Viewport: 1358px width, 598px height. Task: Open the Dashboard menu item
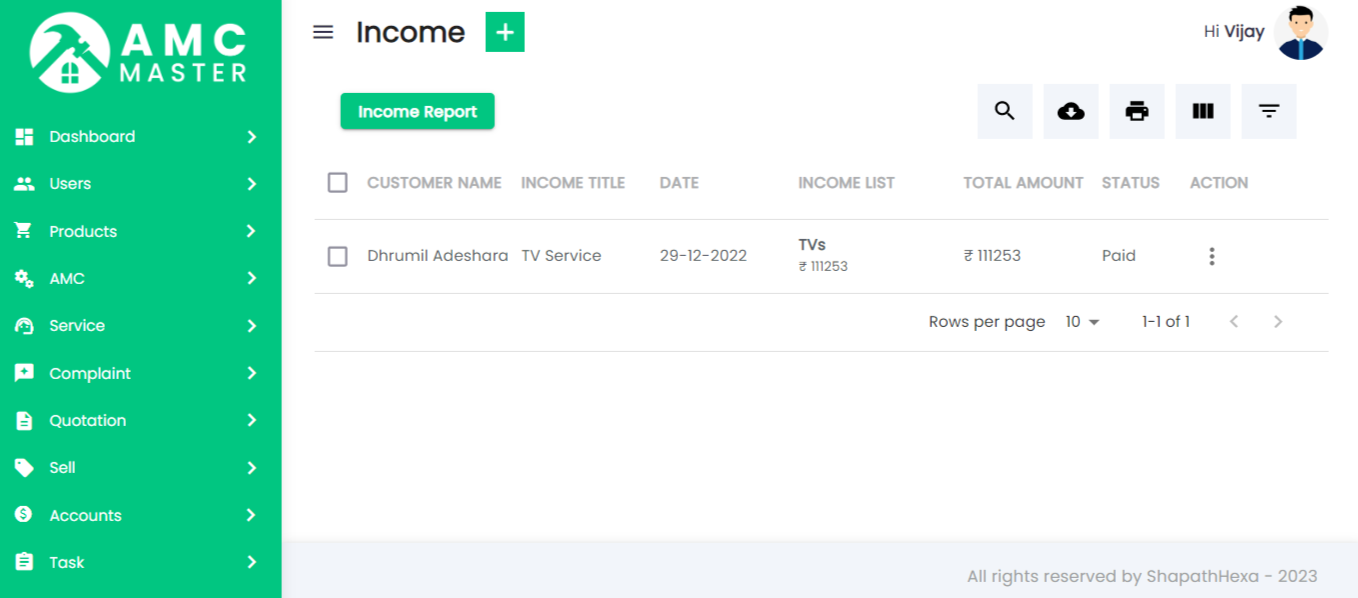(92, 136)
